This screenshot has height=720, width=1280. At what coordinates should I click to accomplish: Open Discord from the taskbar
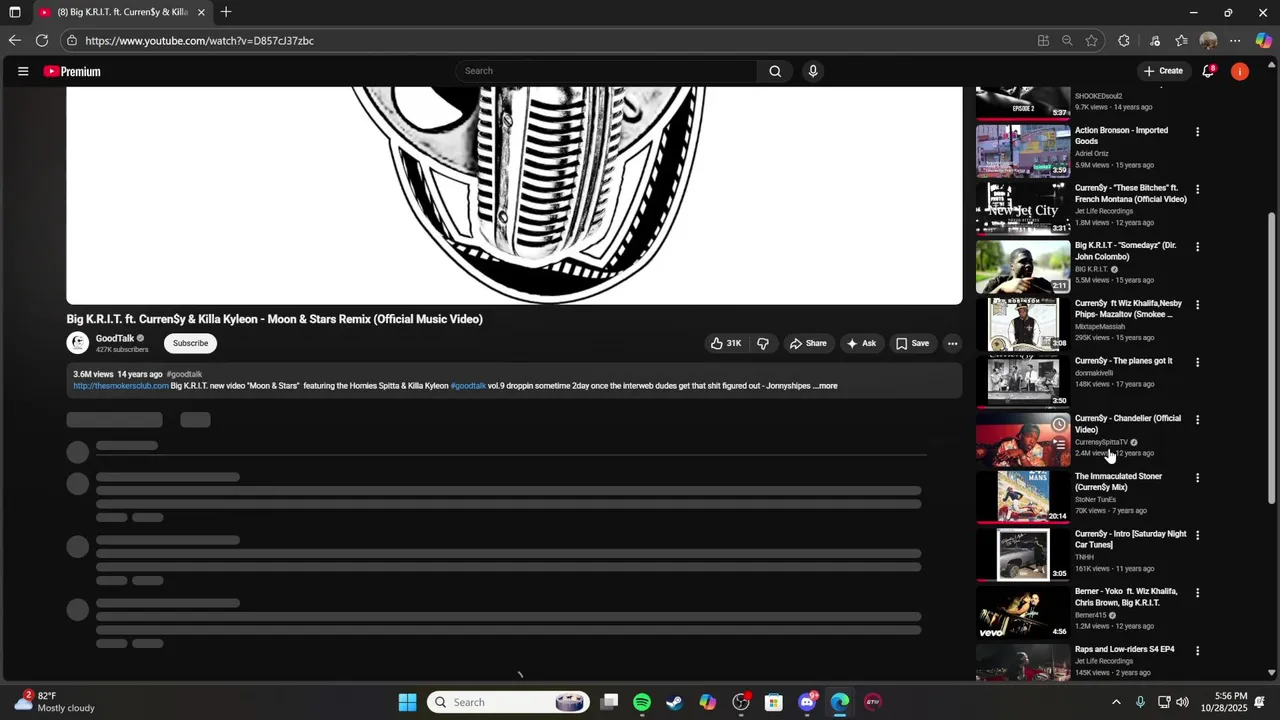point(807,702)
